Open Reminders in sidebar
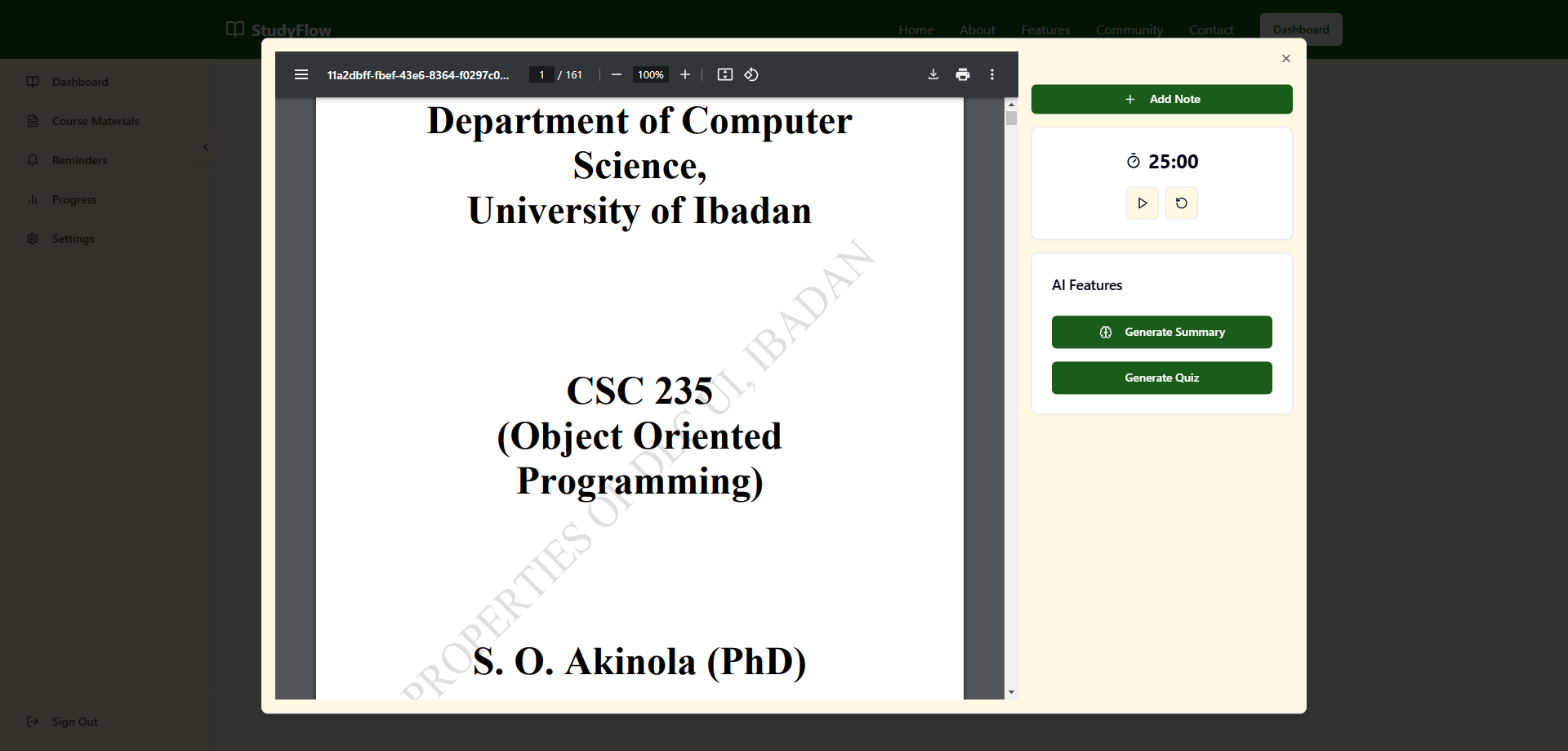1568x751 pixels. pos(80,160)
